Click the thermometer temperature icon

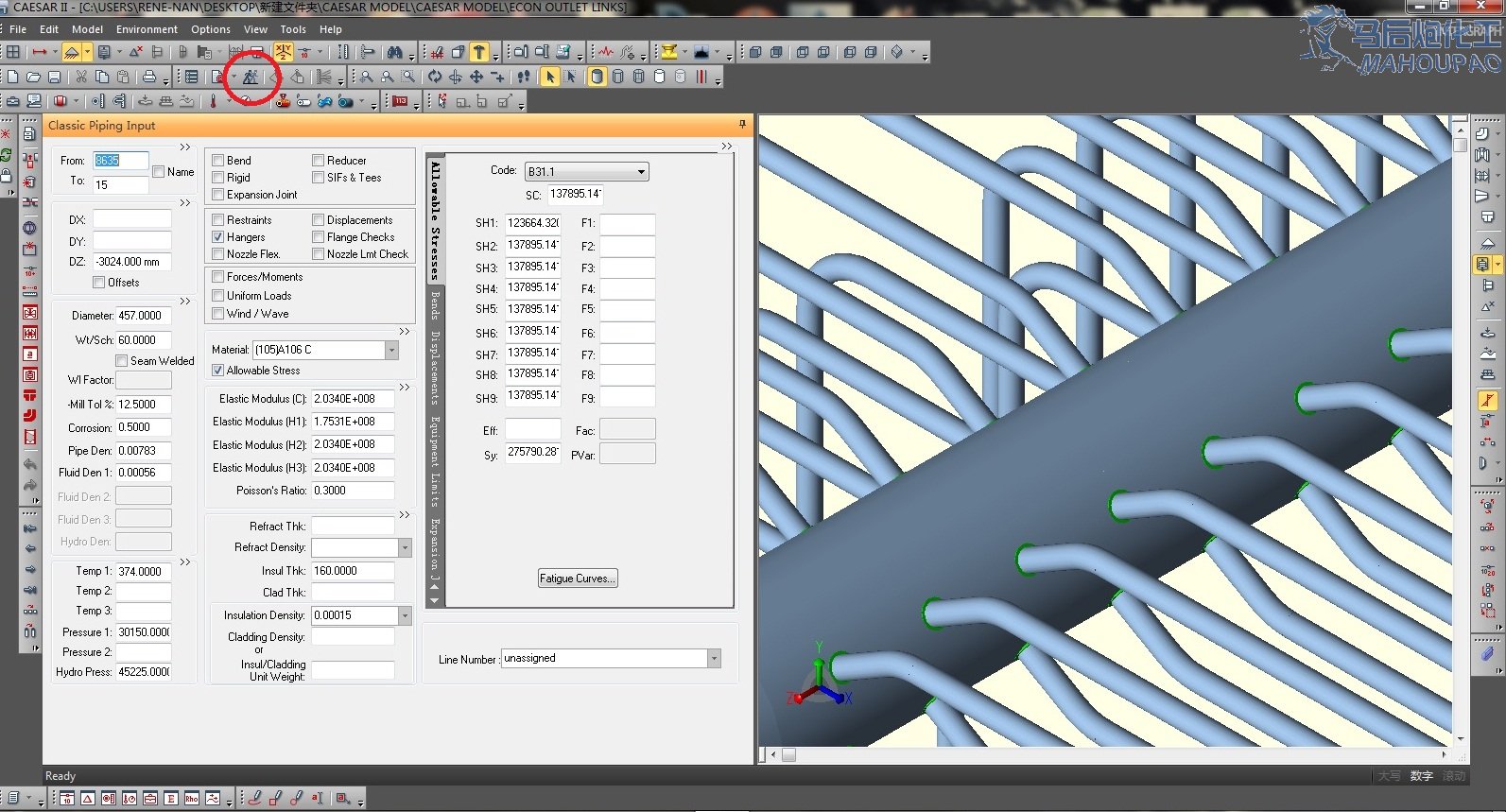[x=213, y=101]
